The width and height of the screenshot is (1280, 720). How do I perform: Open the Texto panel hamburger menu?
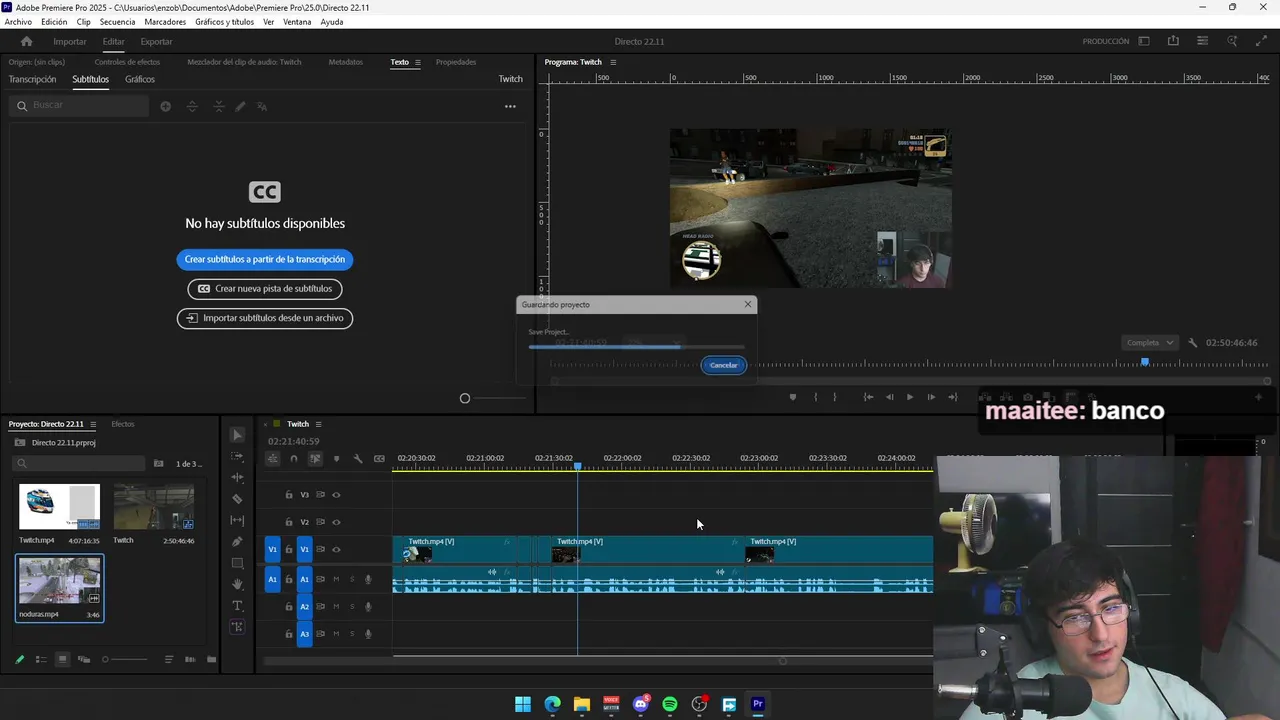[418, 62]
